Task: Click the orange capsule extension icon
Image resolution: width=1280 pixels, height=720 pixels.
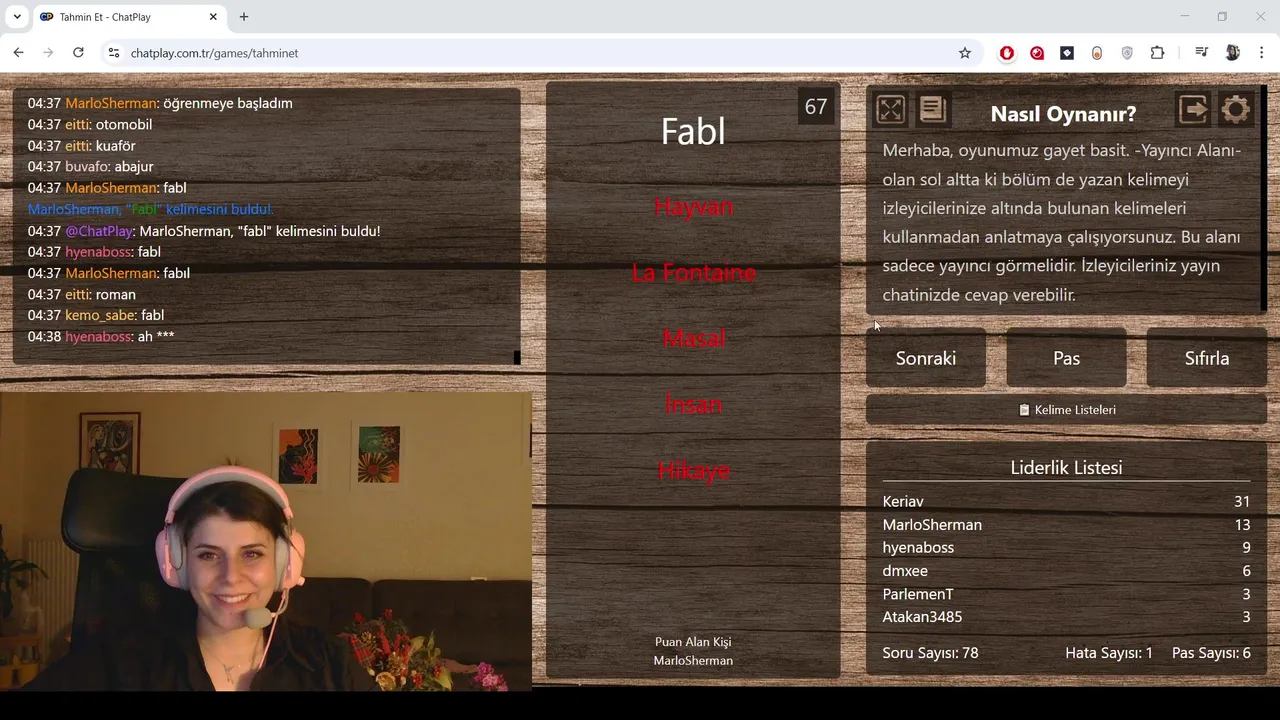Action: [1097, 53]
